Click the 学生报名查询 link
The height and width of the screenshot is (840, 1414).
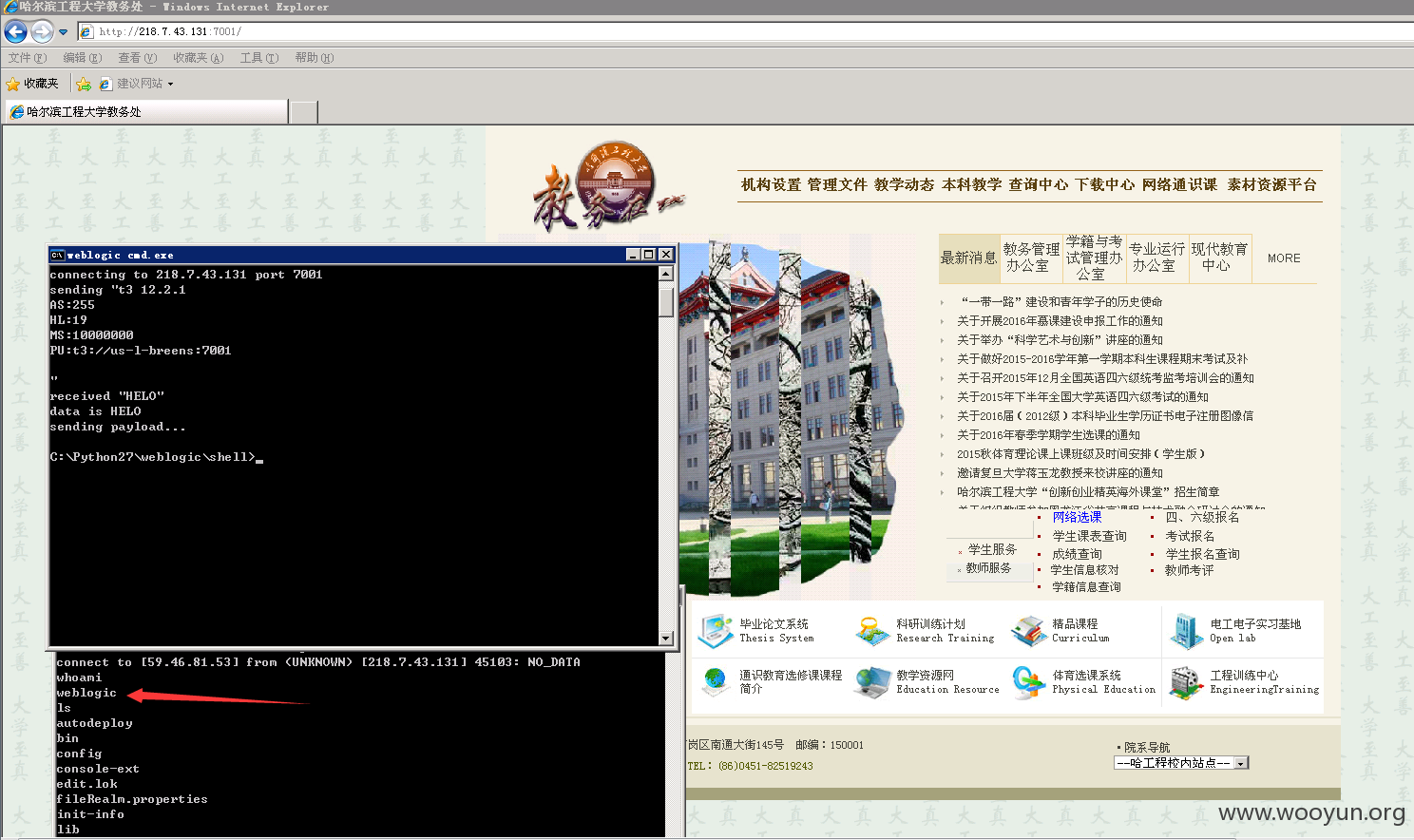tap(1202, 554)
